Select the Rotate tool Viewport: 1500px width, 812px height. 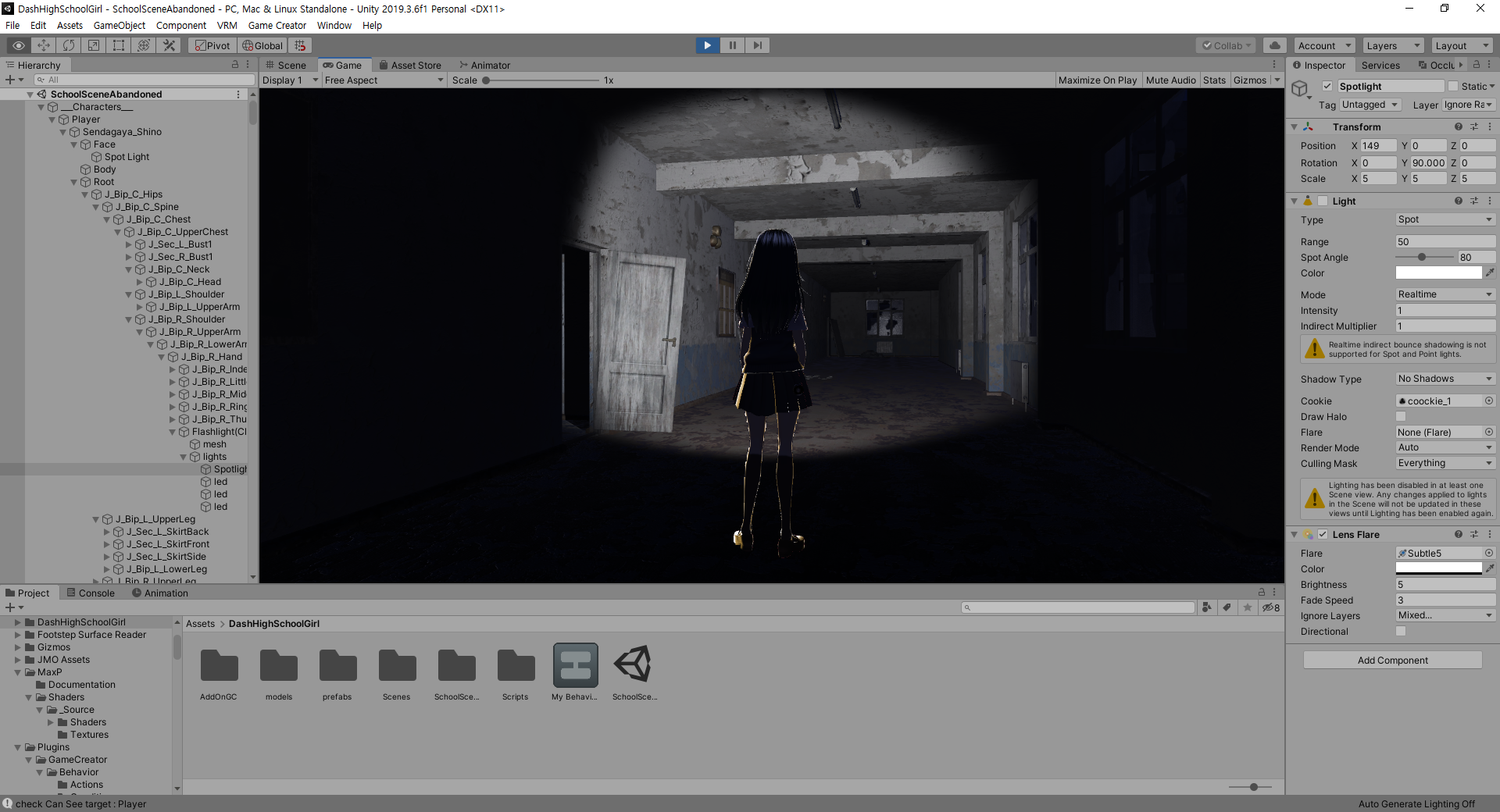coord(69,45)
